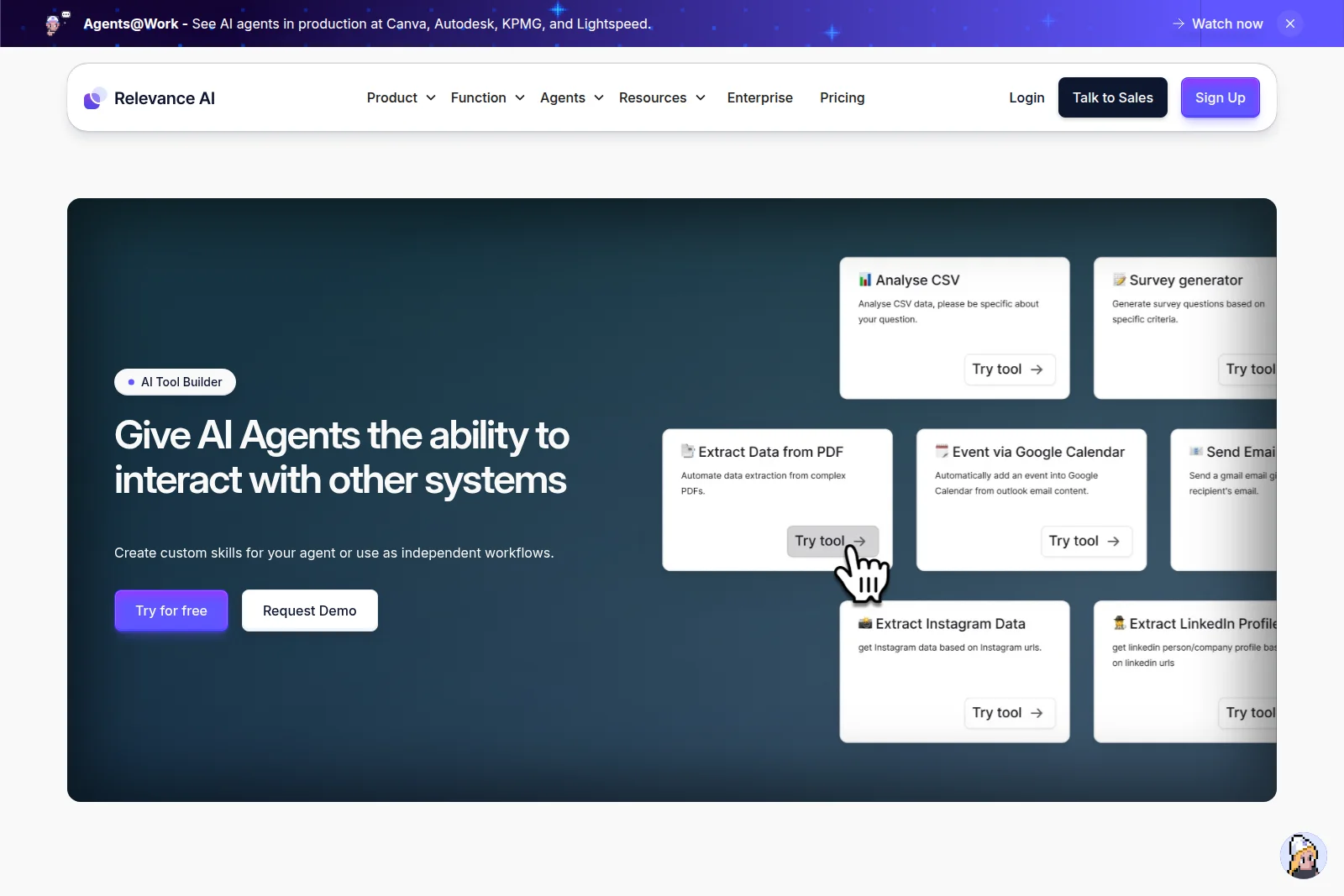Click the Try for free button

(171, 610)
